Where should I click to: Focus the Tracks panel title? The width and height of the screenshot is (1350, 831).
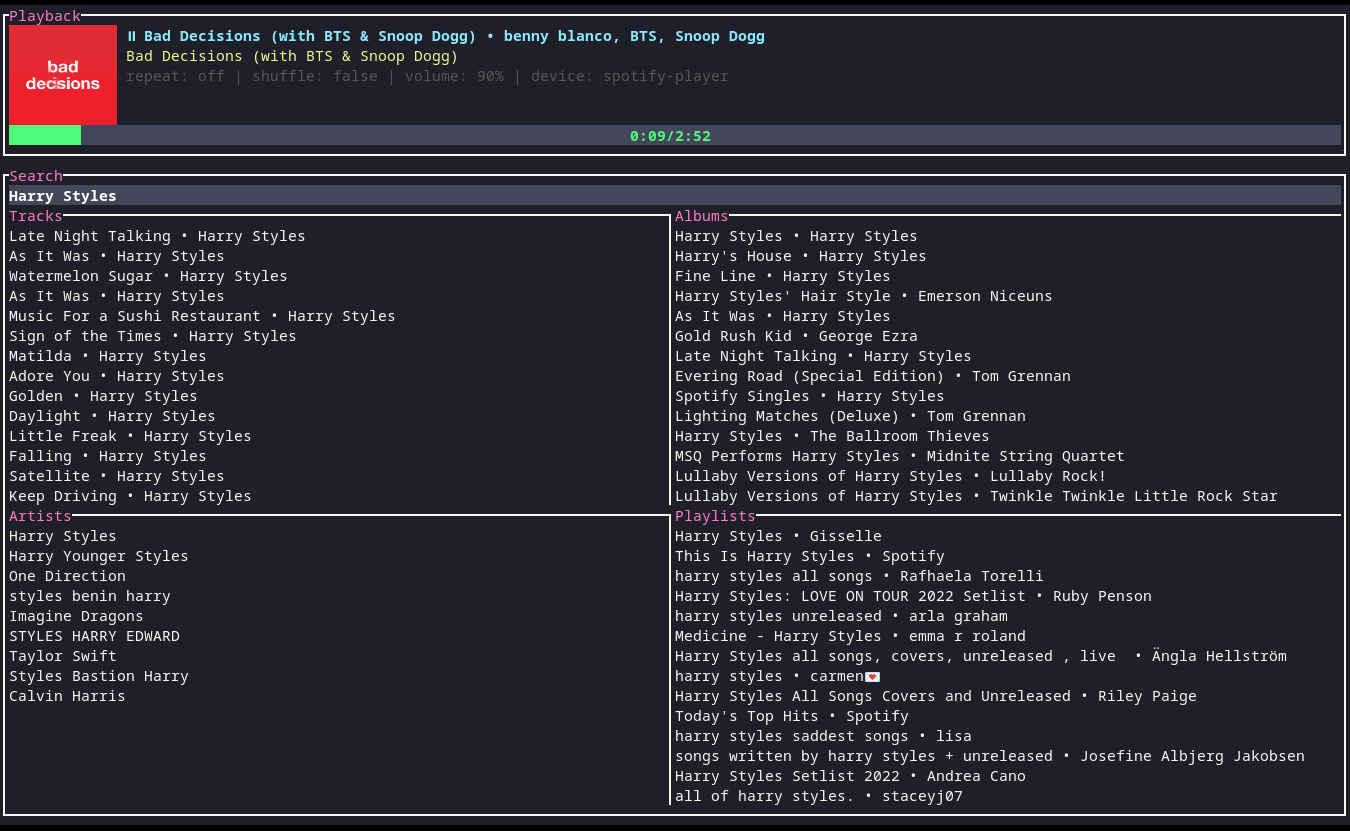(x=36, y=216)
